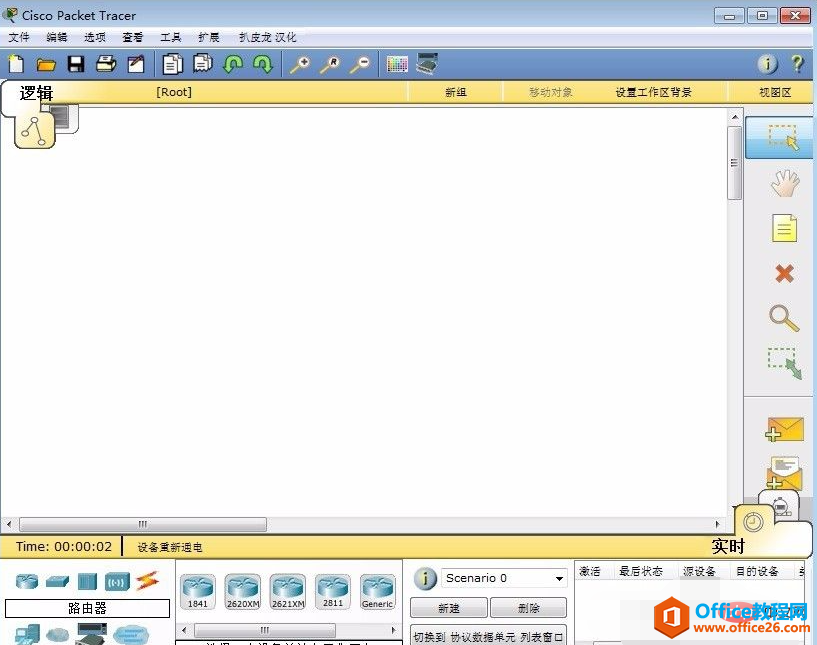Add a Complex PDU with the open envelope icon
Screen dimensions: 817x645
(784, 473)
